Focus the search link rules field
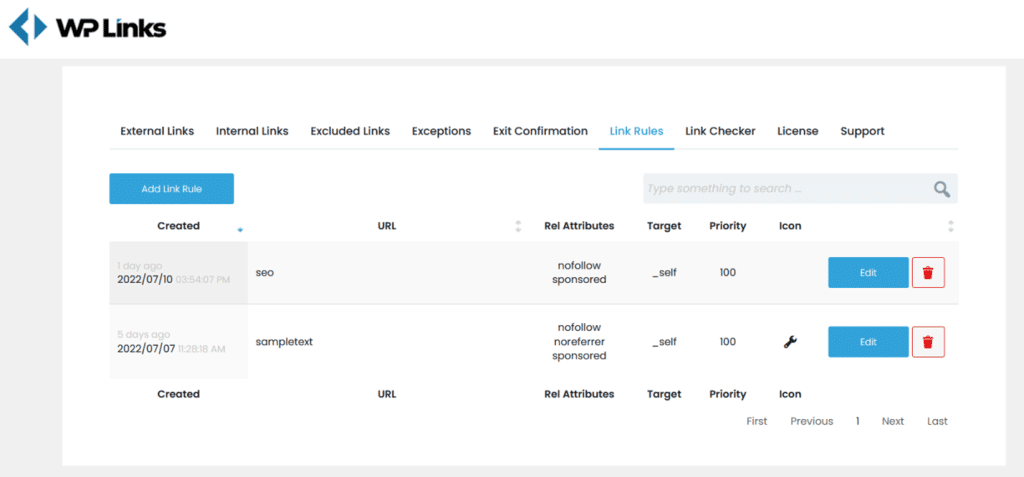Viewport: 1024px width, 477px height. 787,189
